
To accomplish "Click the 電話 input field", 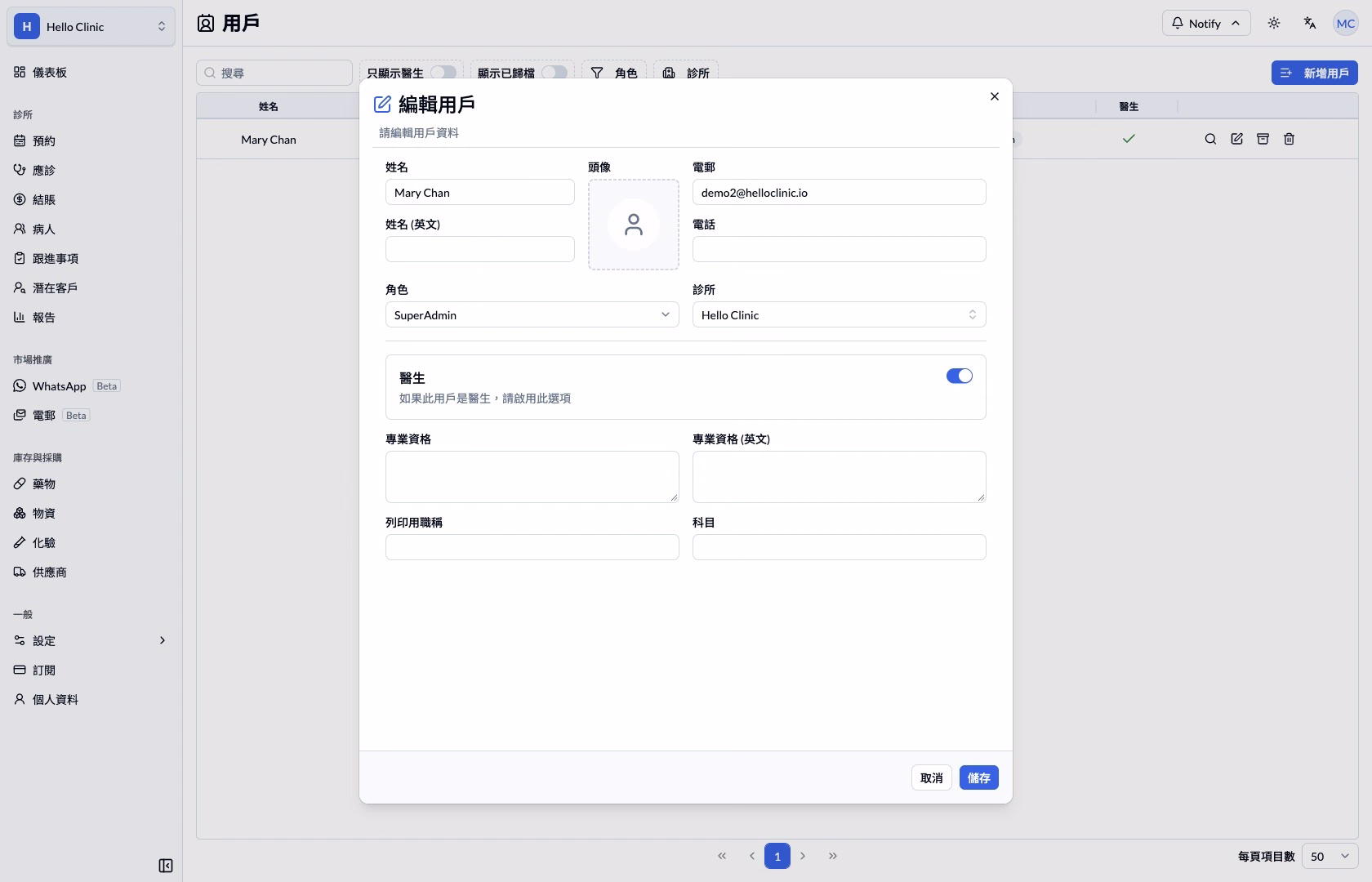I will click(840, 249).
